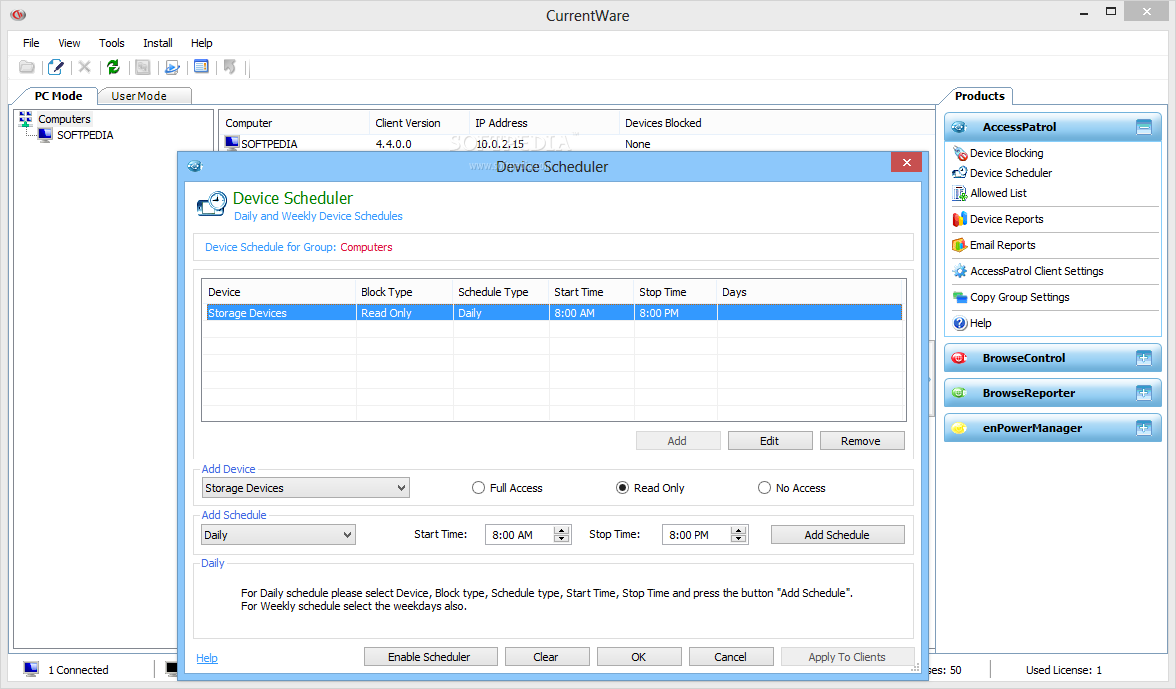The image size is (1176, 689).
Task: Open the Storage Devices device dropdown
Action: point(306,488)
